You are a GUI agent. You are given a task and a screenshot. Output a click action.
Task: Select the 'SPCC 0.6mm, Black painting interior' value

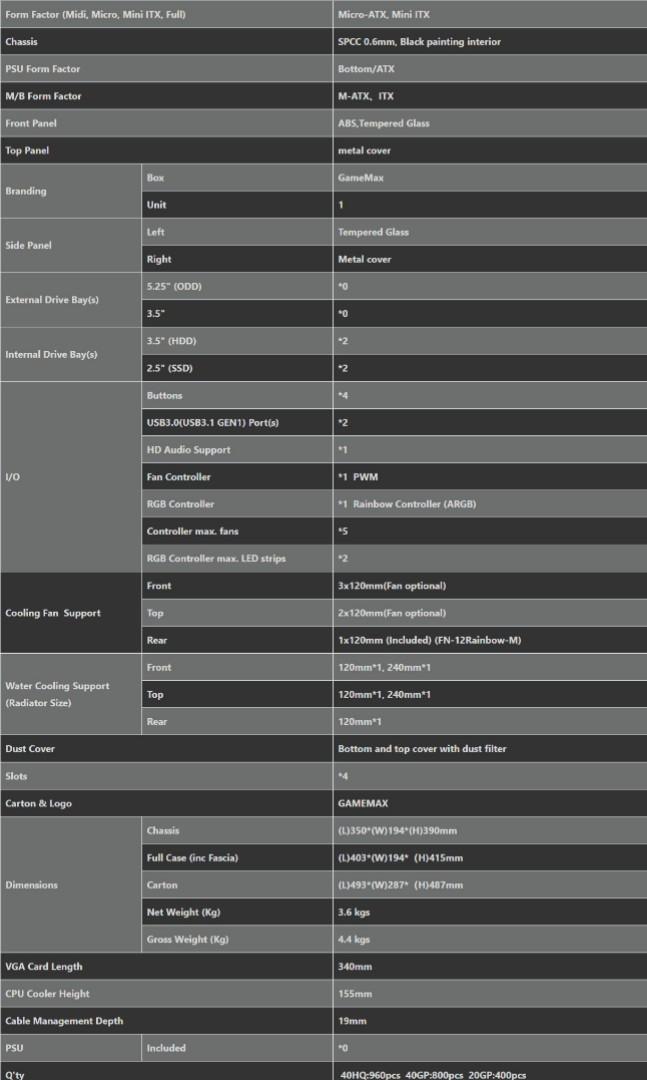(419, 42)
